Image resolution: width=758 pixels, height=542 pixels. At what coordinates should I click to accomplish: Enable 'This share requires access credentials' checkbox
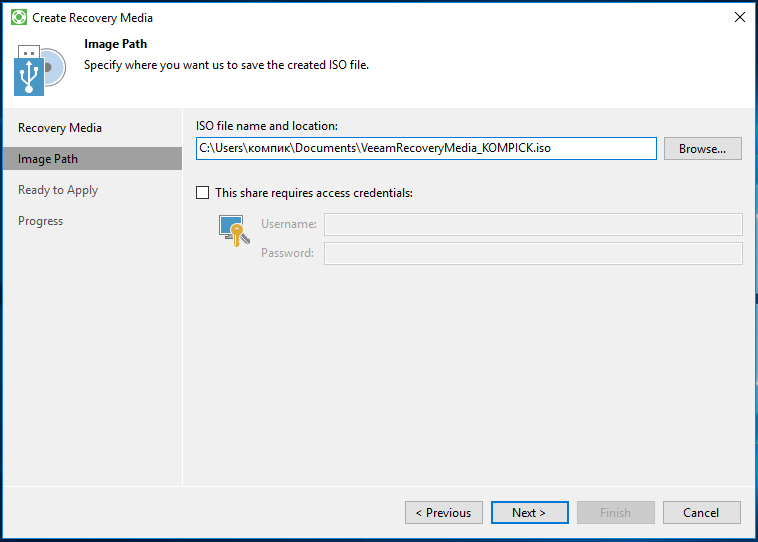click(203, 192)
